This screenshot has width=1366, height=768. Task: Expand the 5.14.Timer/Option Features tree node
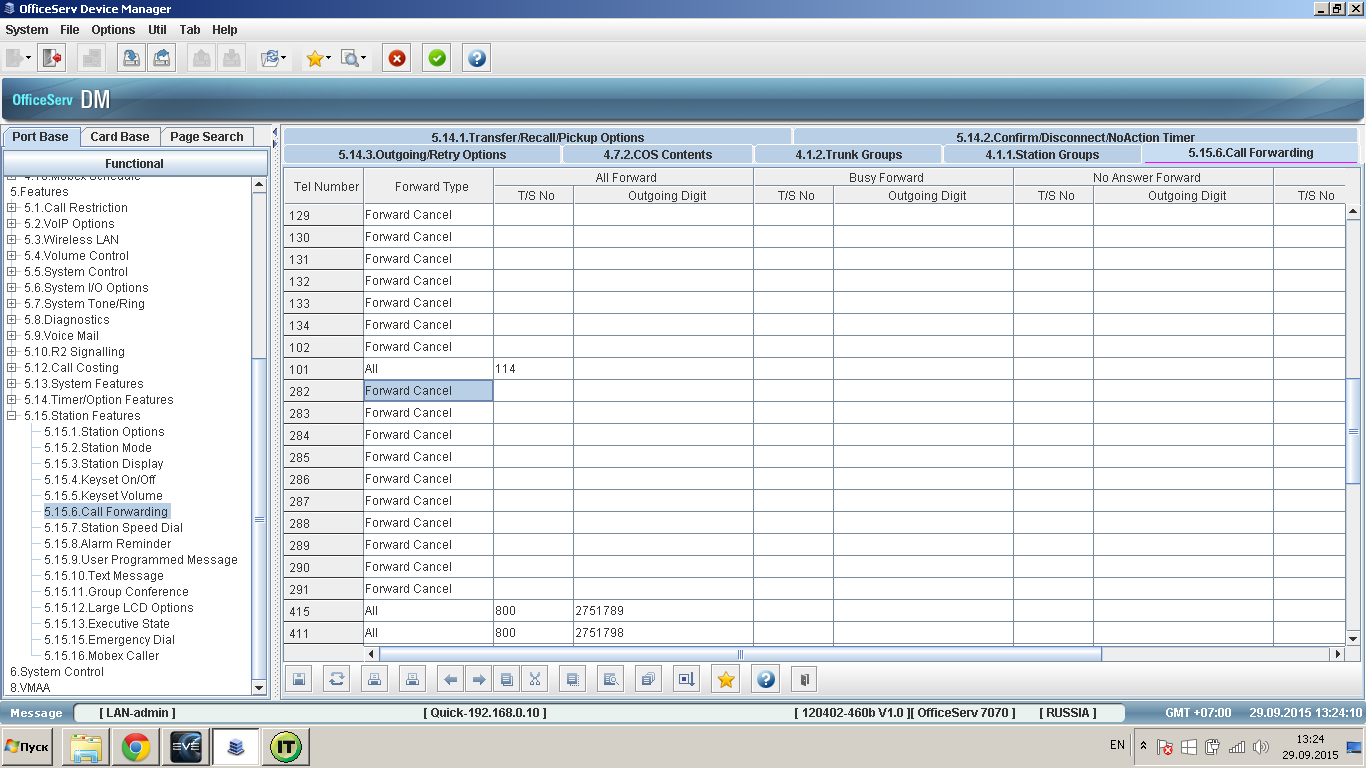click(x=12, y=400)
